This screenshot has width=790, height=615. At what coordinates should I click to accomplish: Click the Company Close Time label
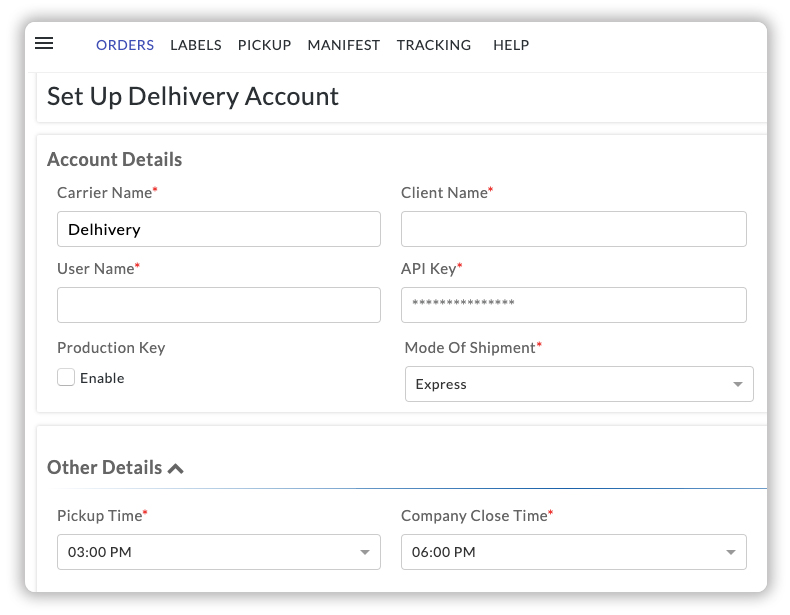[477, 516]
